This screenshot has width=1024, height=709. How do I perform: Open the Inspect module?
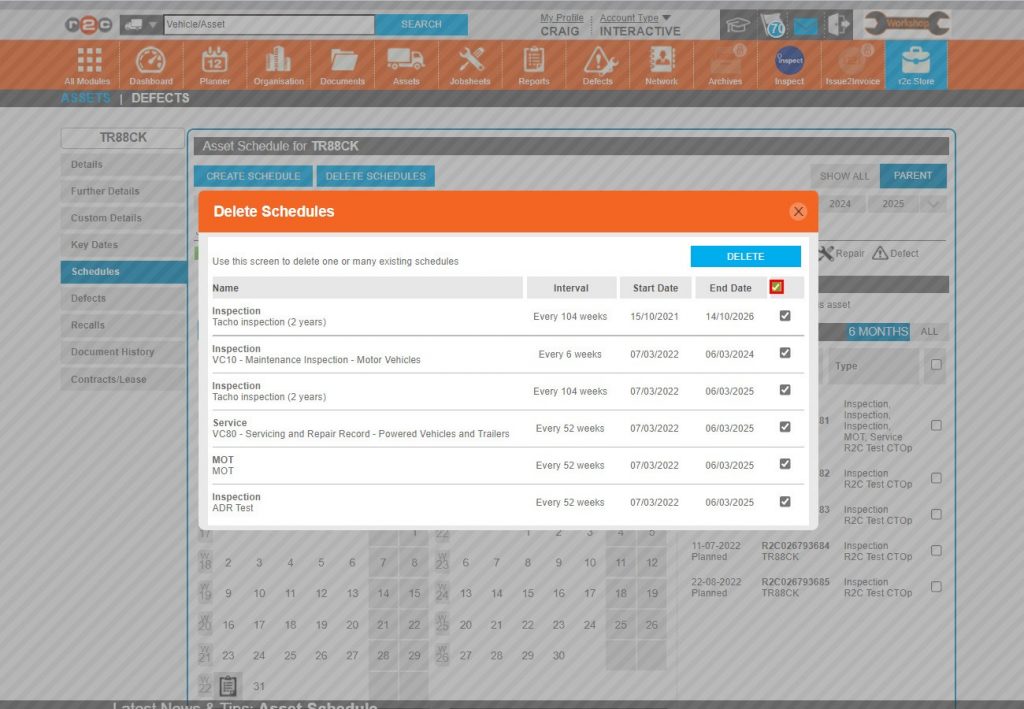(x=789, y=63)
